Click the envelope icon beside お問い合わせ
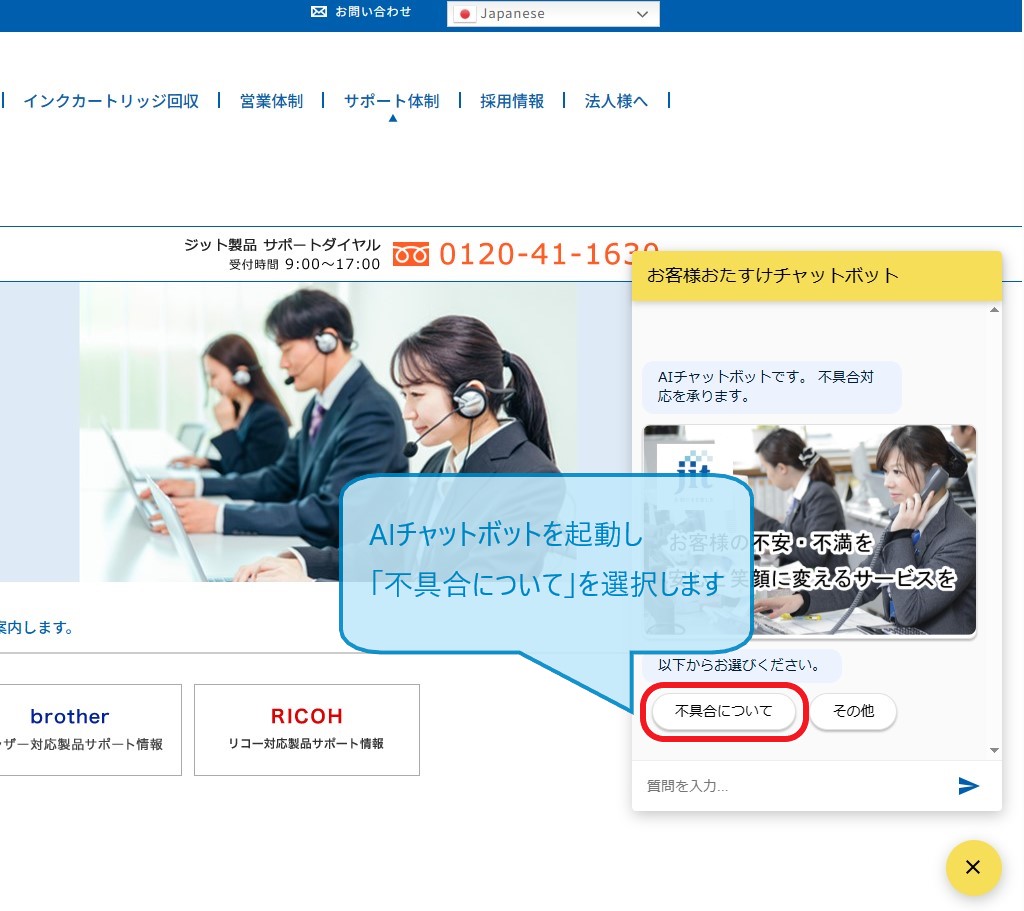 pyautogui.click(x=319, y=12)
